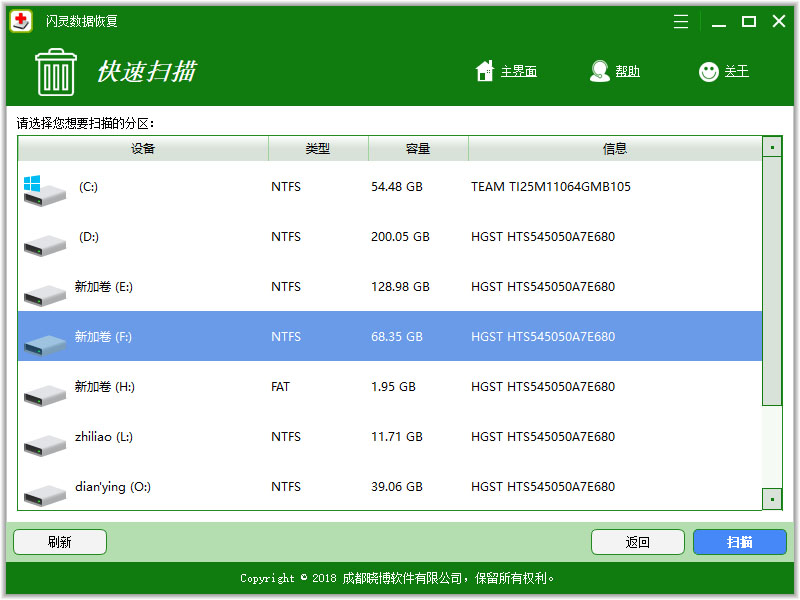Viewport: 800px width, 600px height.
Task: Select the (C:) partition label
Action: coord(88,187)
